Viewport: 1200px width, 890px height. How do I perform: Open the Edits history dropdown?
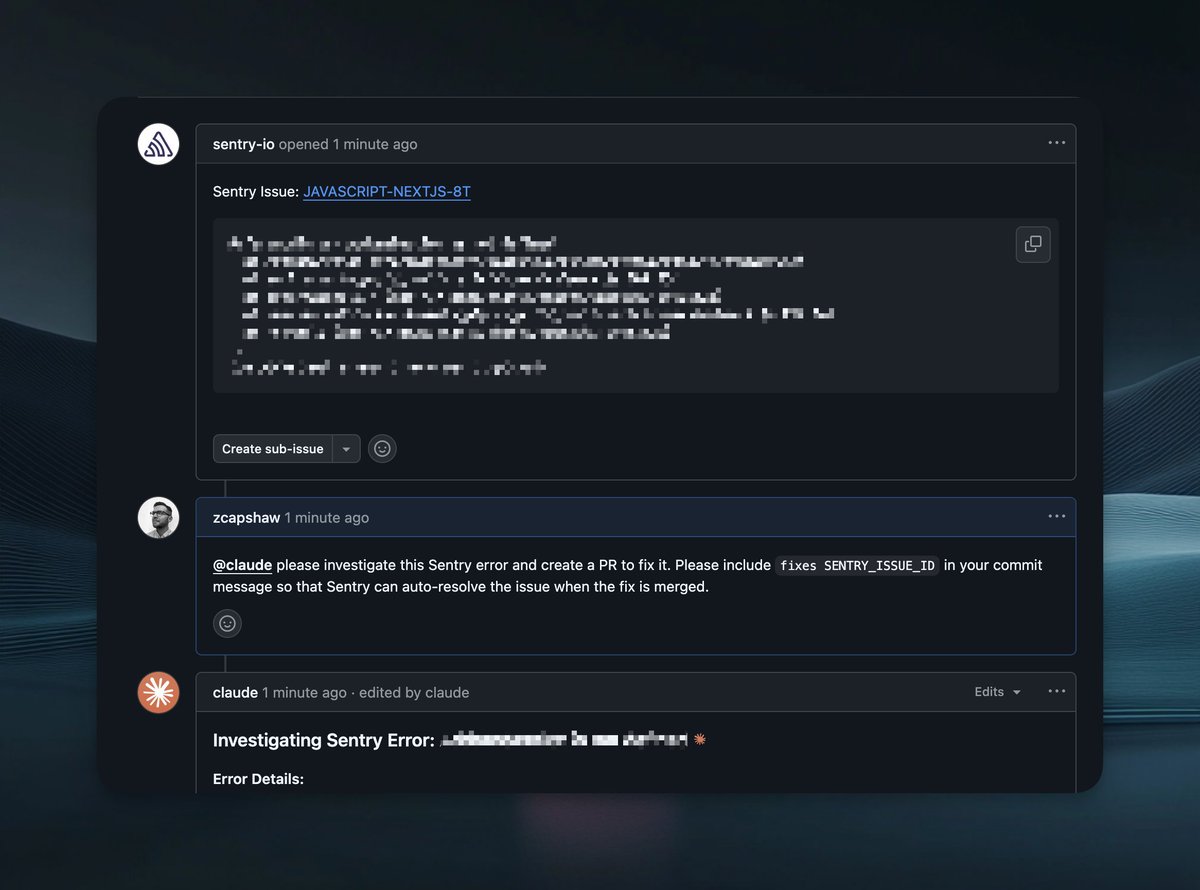click(998, 692)
